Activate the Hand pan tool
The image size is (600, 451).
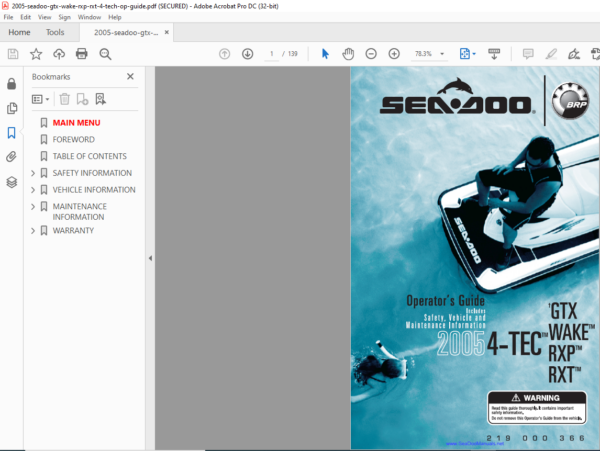(348, 54)
